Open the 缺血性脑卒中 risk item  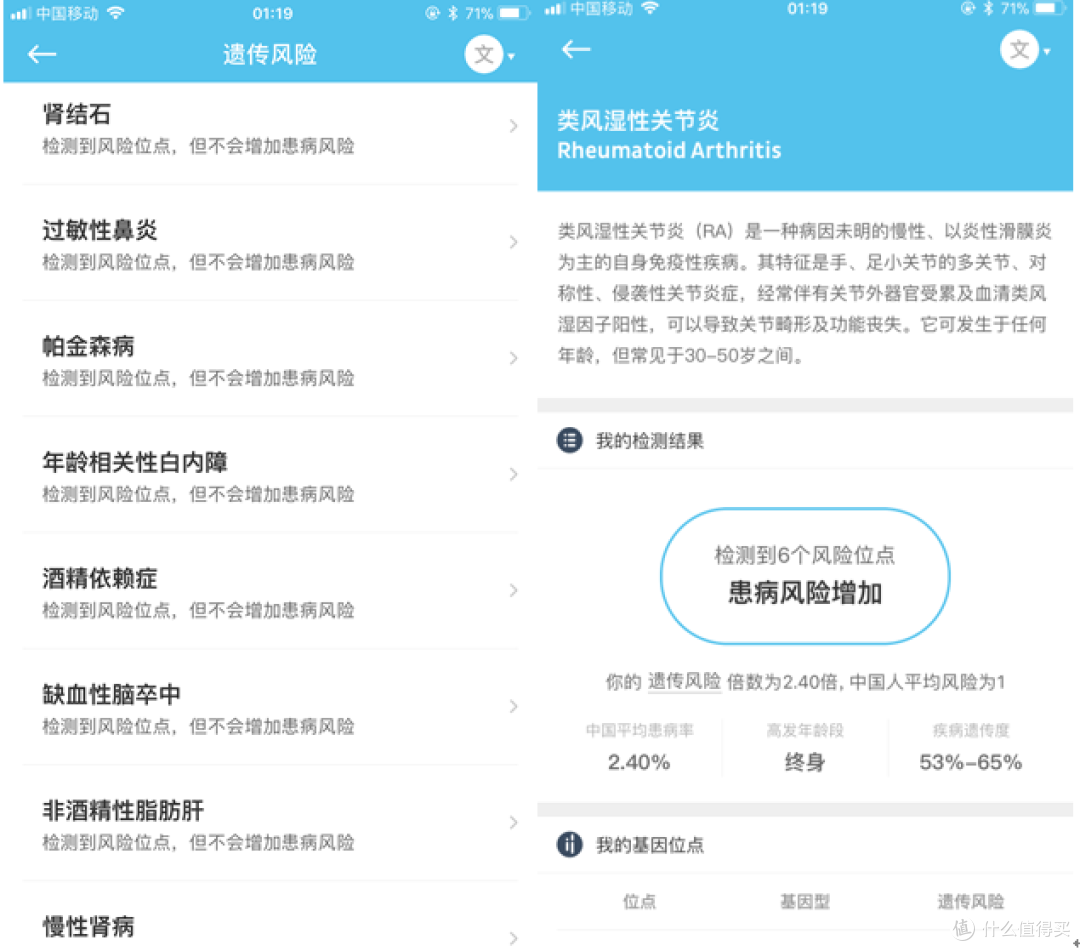tap(270, 707)
